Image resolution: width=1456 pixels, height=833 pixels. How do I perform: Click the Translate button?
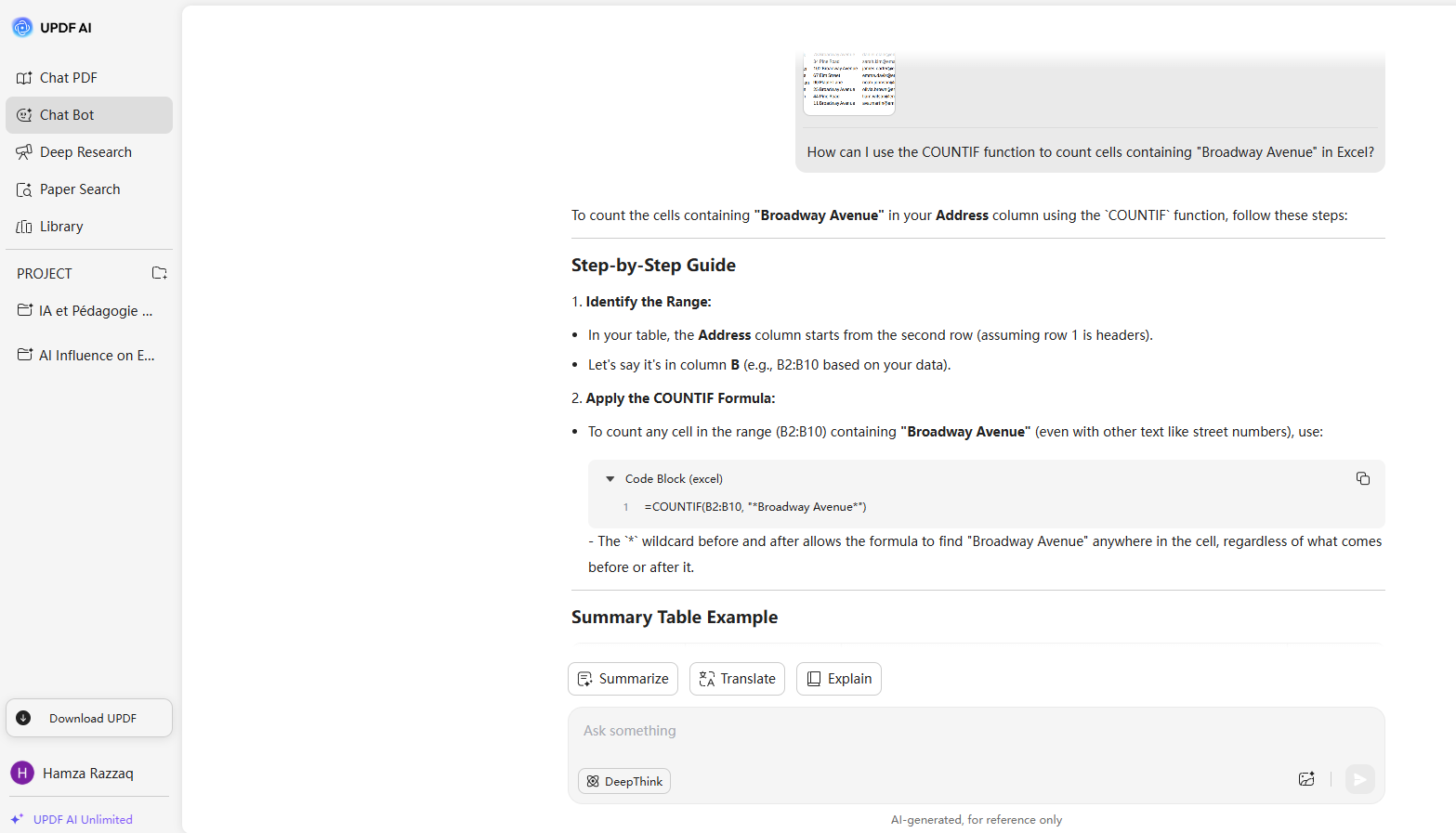pyautogui.click(x=737, y=679)
